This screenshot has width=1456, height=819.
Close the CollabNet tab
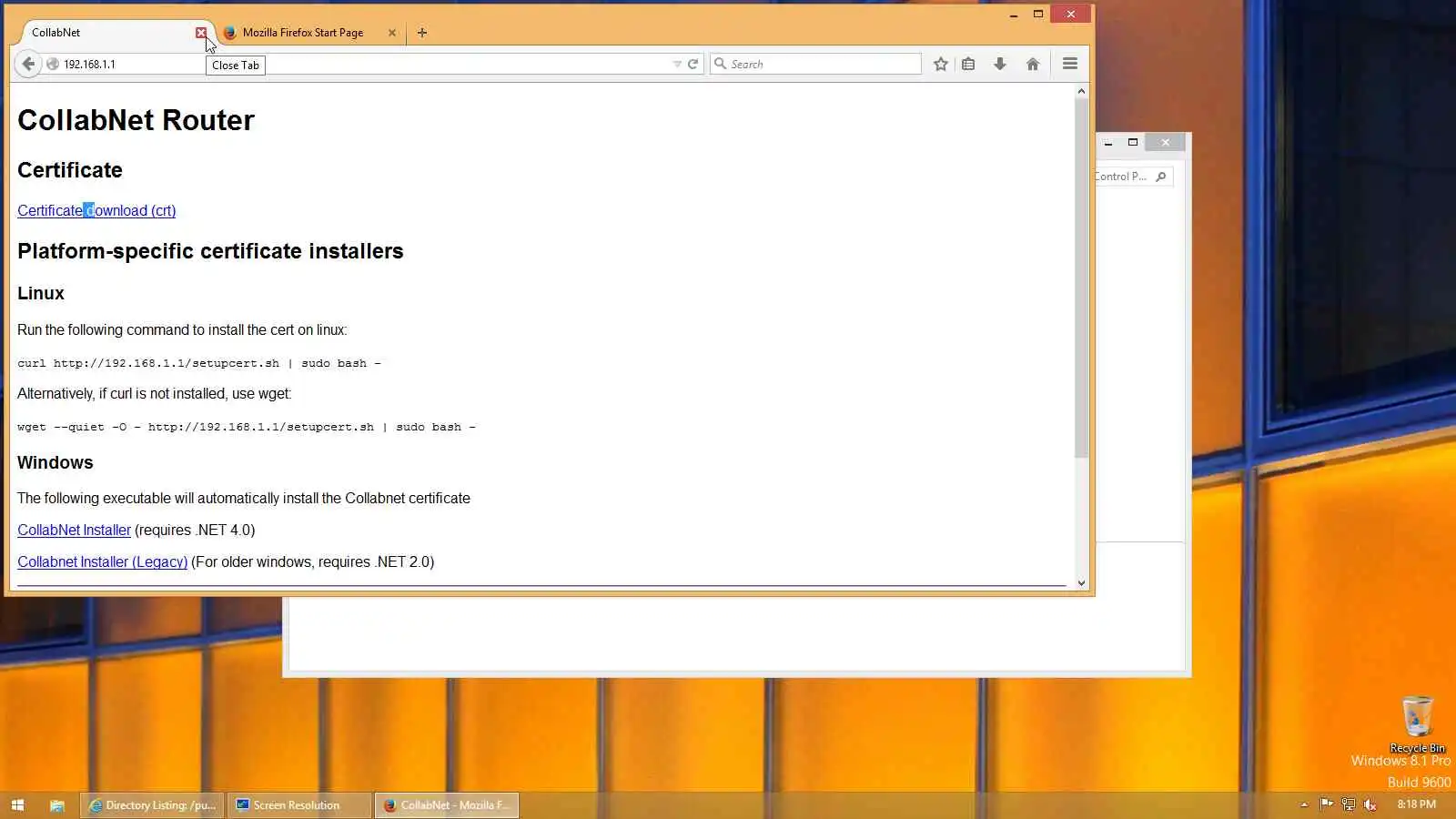(x=201, y=33)
